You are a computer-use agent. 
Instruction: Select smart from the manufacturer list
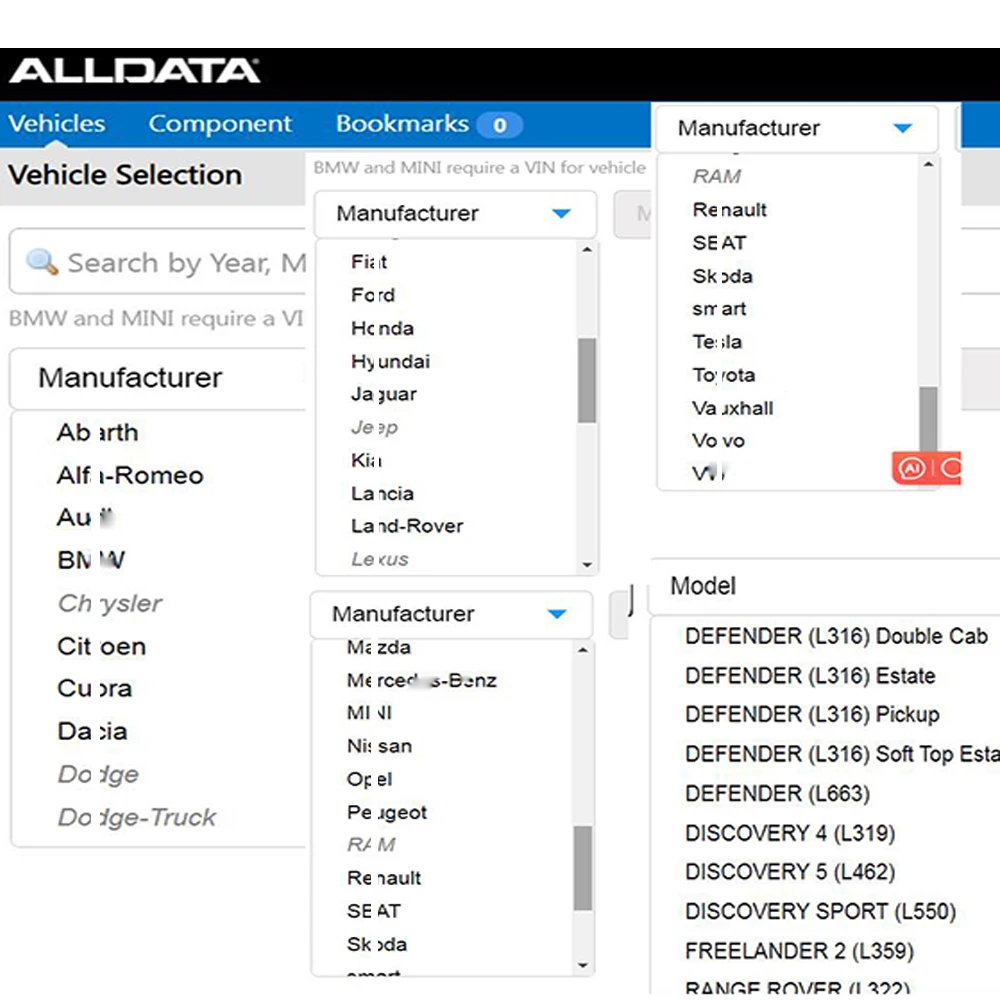719,309
